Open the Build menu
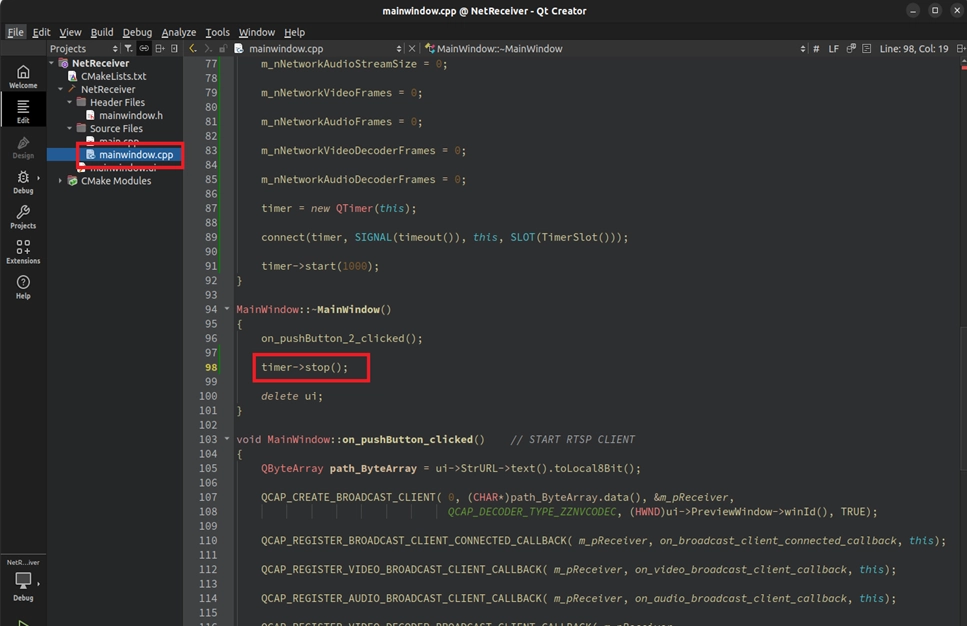Image resolution: width=967 pixels, height=626 pixels. click(102, 32)
